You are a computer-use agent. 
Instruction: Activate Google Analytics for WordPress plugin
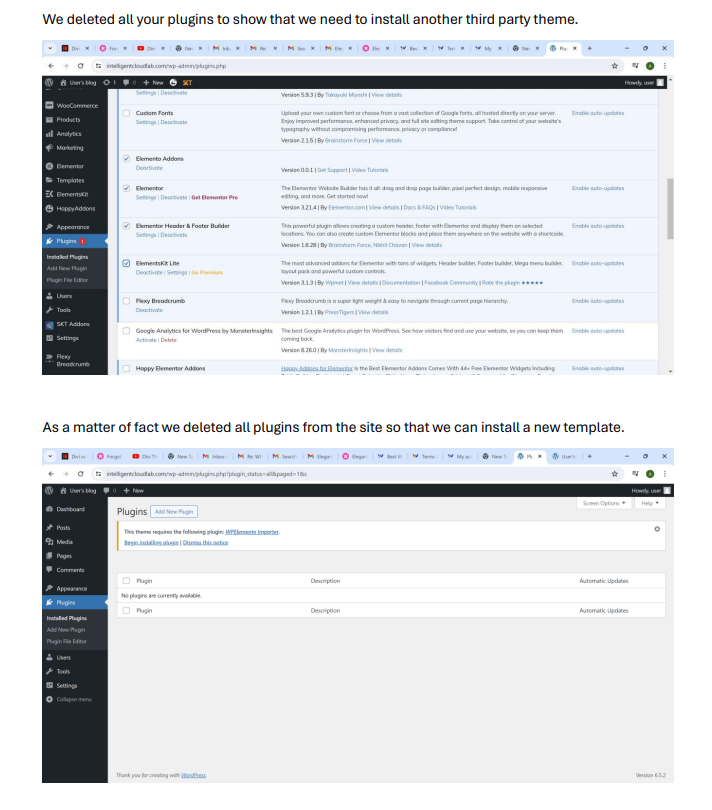pyautogui.click(x=146, y=340)
